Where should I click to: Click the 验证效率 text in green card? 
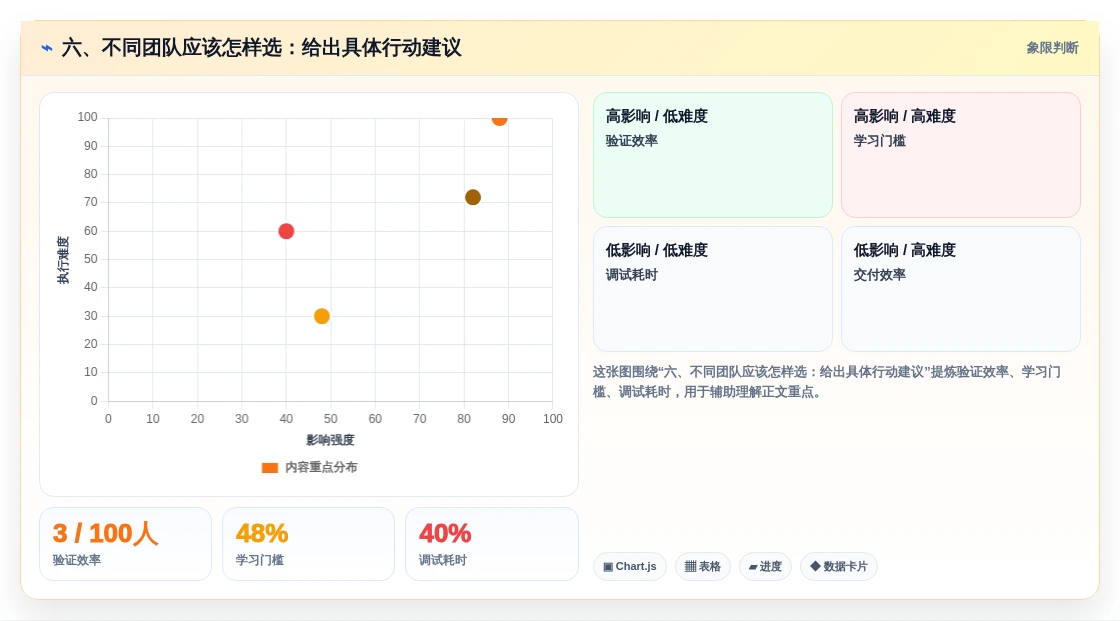631,141
